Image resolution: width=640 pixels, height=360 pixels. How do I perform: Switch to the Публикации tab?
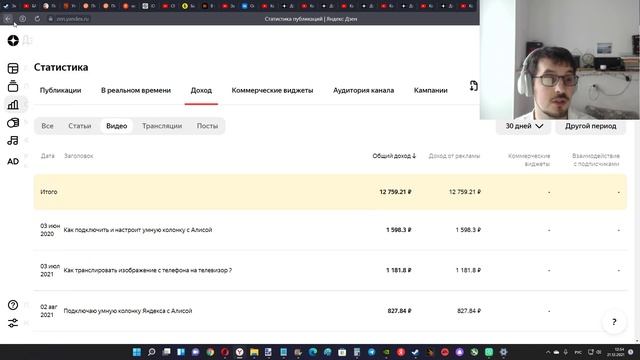[60, 90]
